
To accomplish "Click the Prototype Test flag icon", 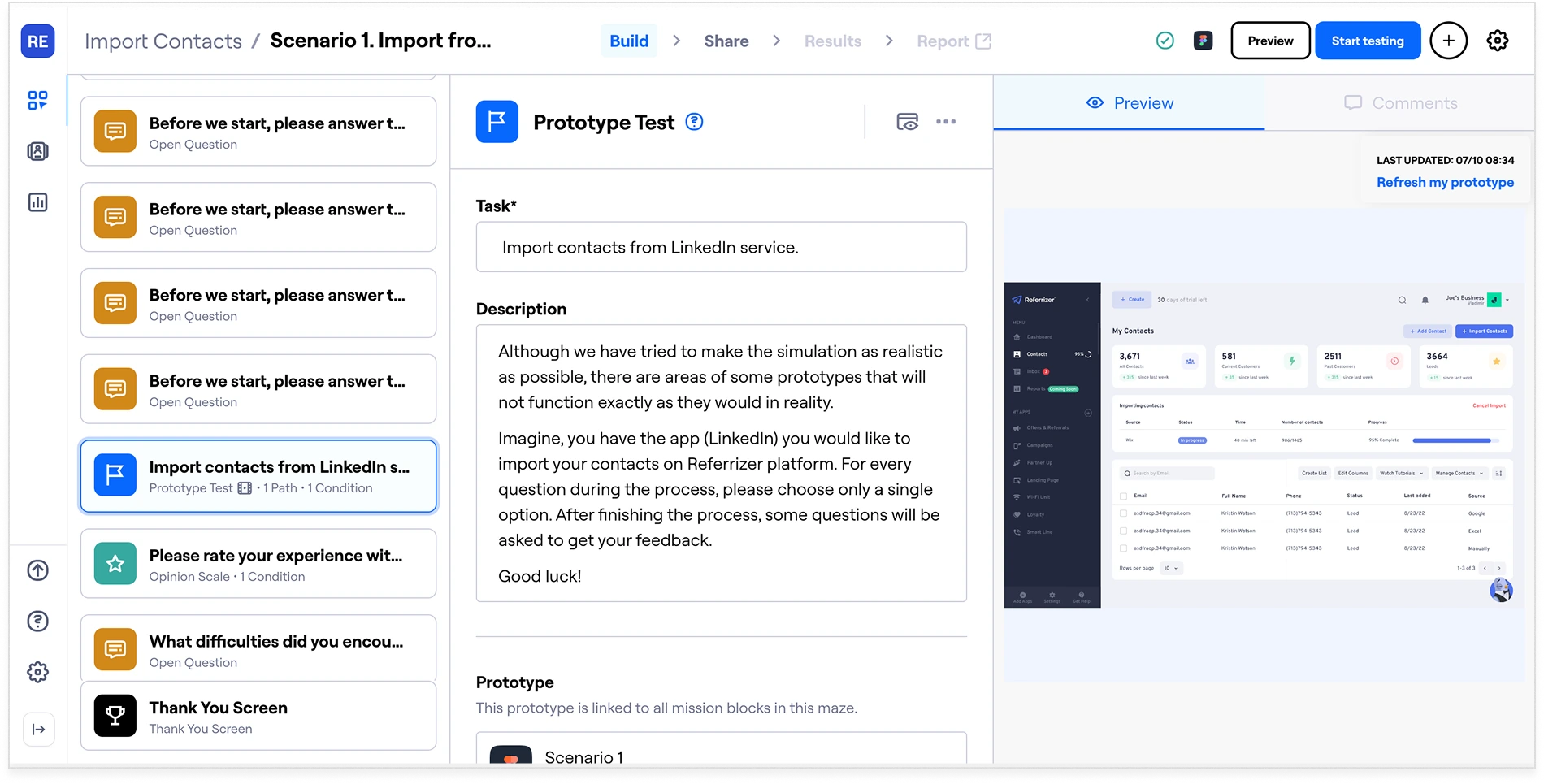I will click(497, 122).
